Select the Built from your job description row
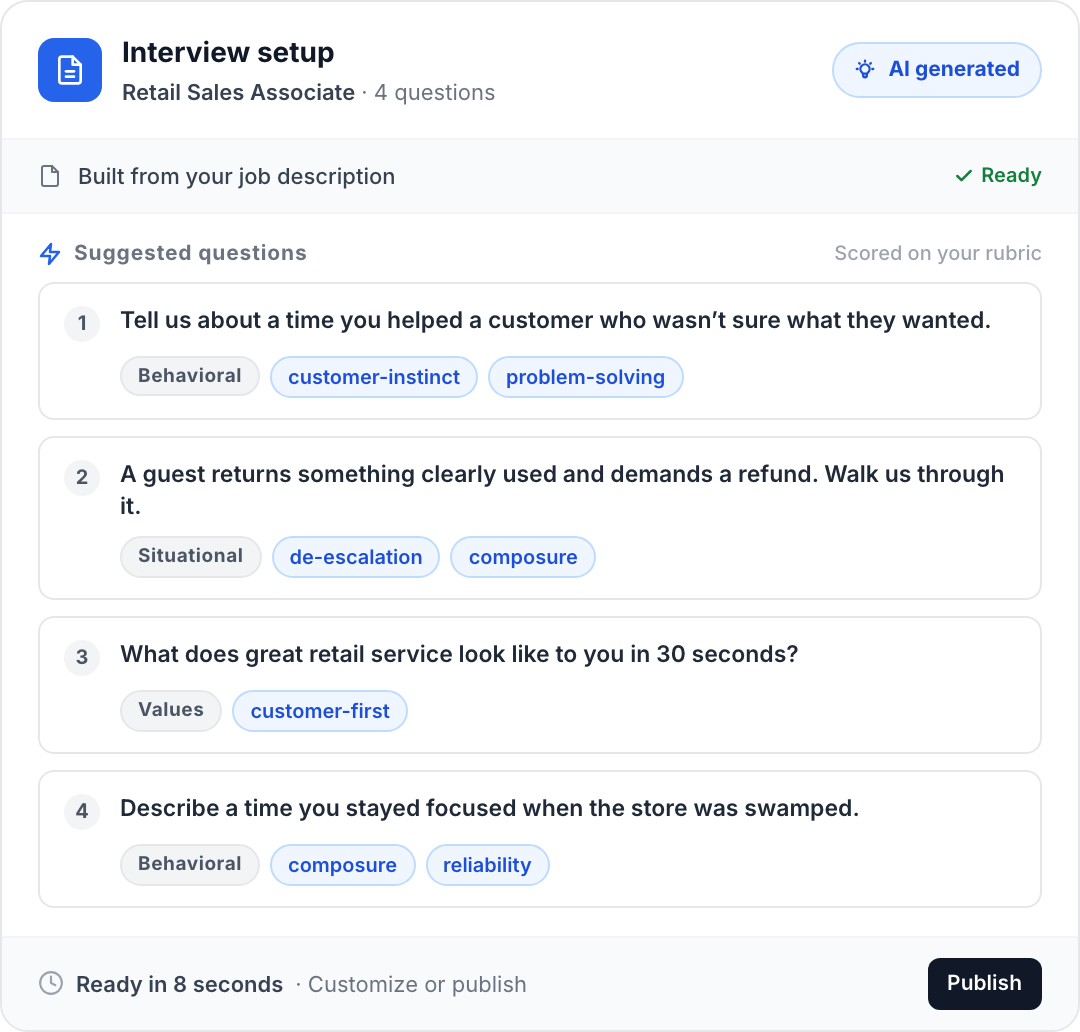The image size is (1080, 1032). [x=236, y=176]
